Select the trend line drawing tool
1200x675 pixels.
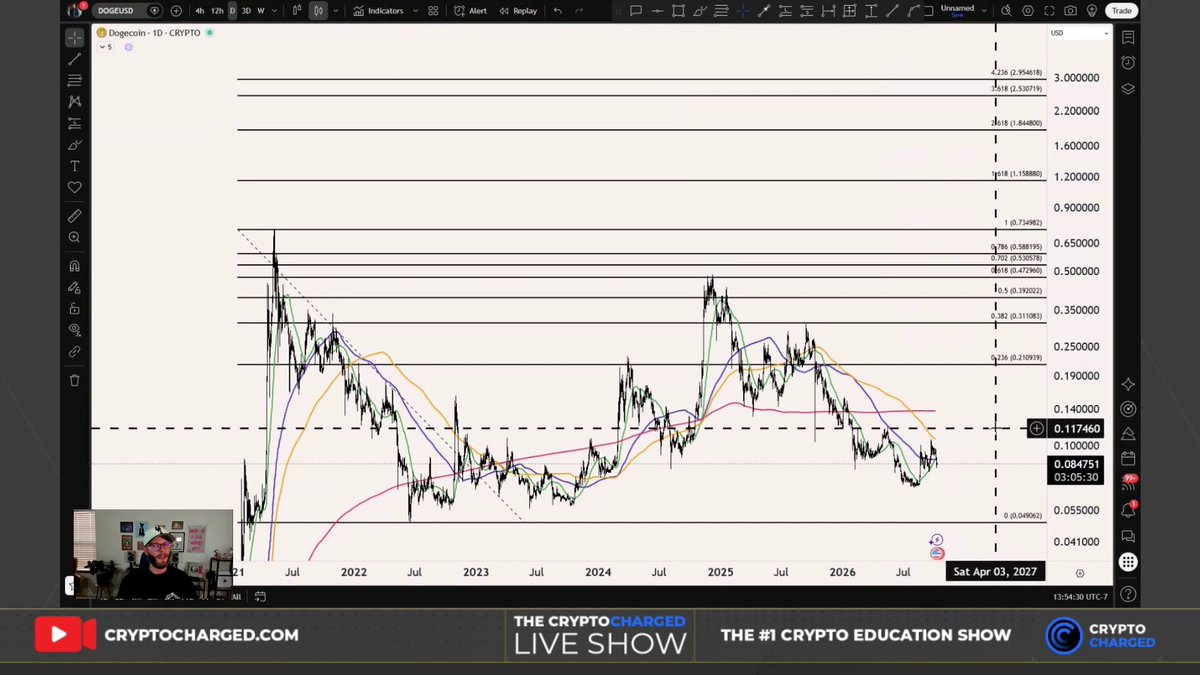point(75,59)
